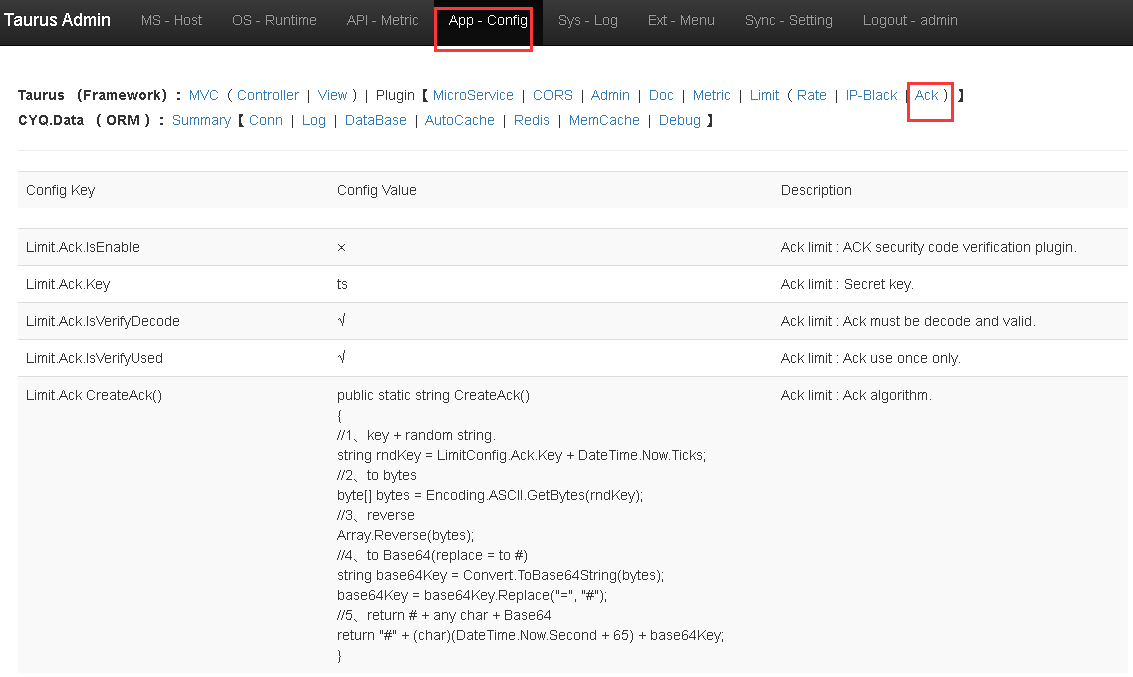The image size is (1133, 677).
Task: Open the Ext - Menu item
Action: (681, 20)
